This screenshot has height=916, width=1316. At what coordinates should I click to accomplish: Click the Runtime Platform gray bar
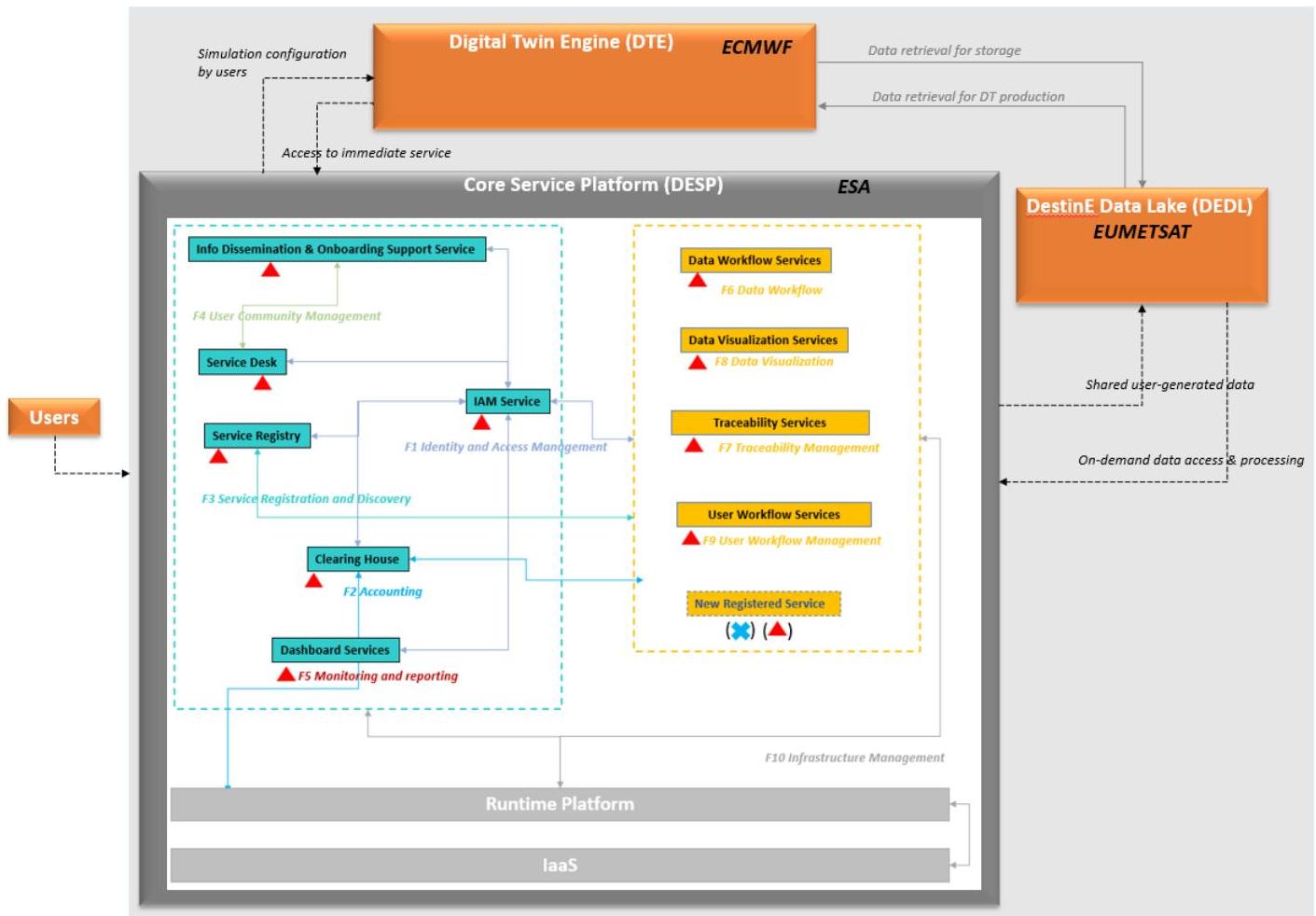coord(560,804)
